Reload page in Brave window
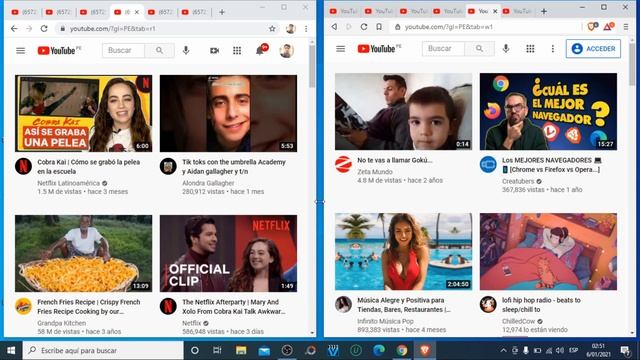The image size is (640, 360). pyautogui.click(x=364, y=27)
